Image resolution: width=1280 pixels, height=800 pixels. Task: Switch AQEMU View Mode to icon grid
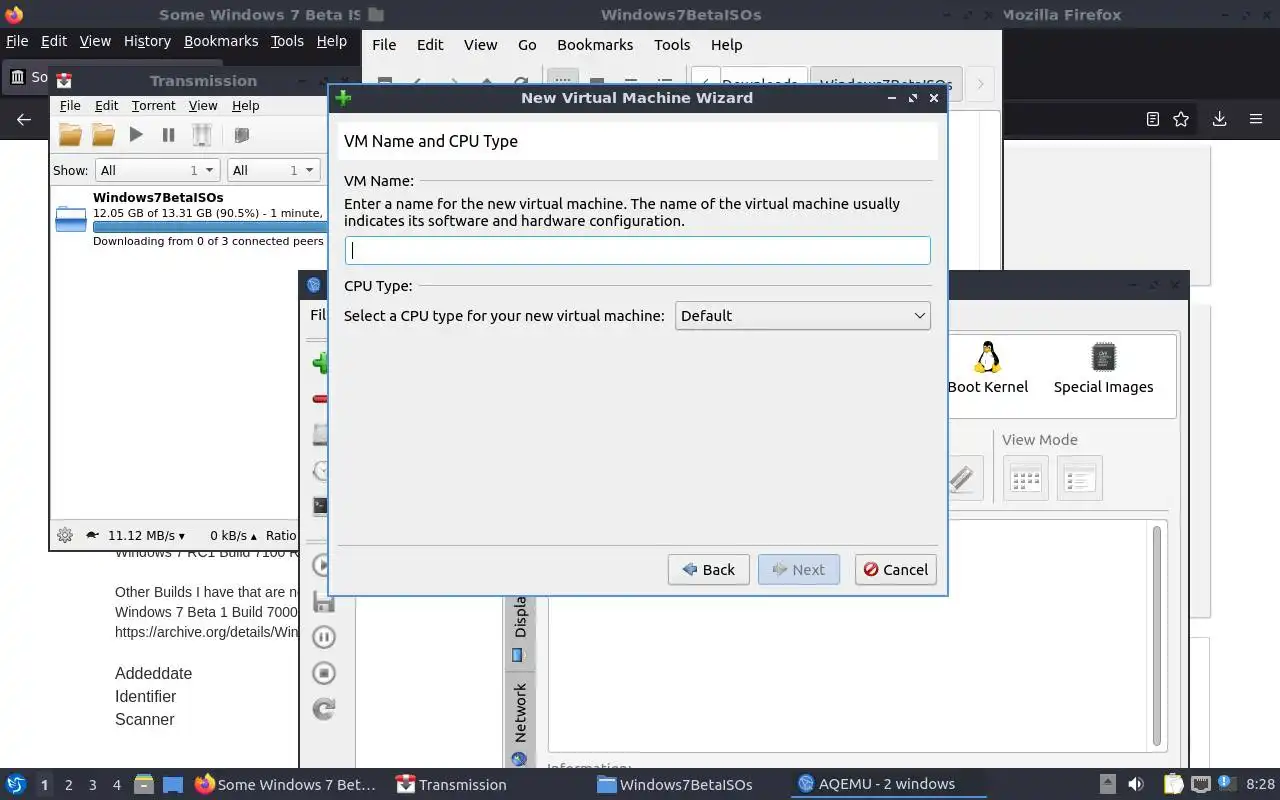1025,478
